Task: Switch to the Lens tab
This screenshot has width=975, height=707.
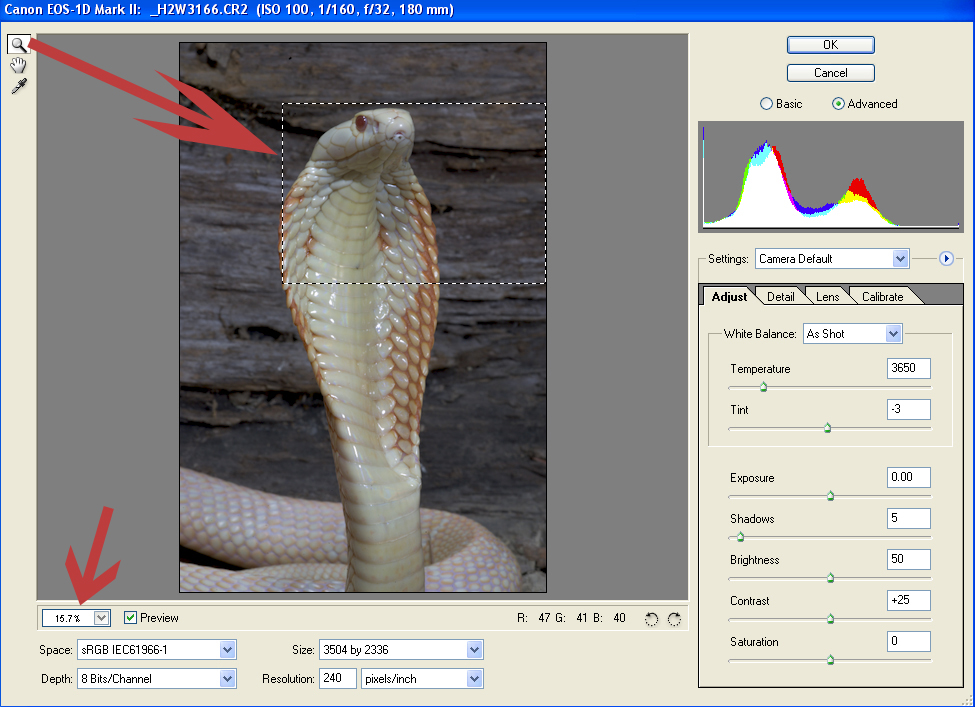Action: pos(827,296)
